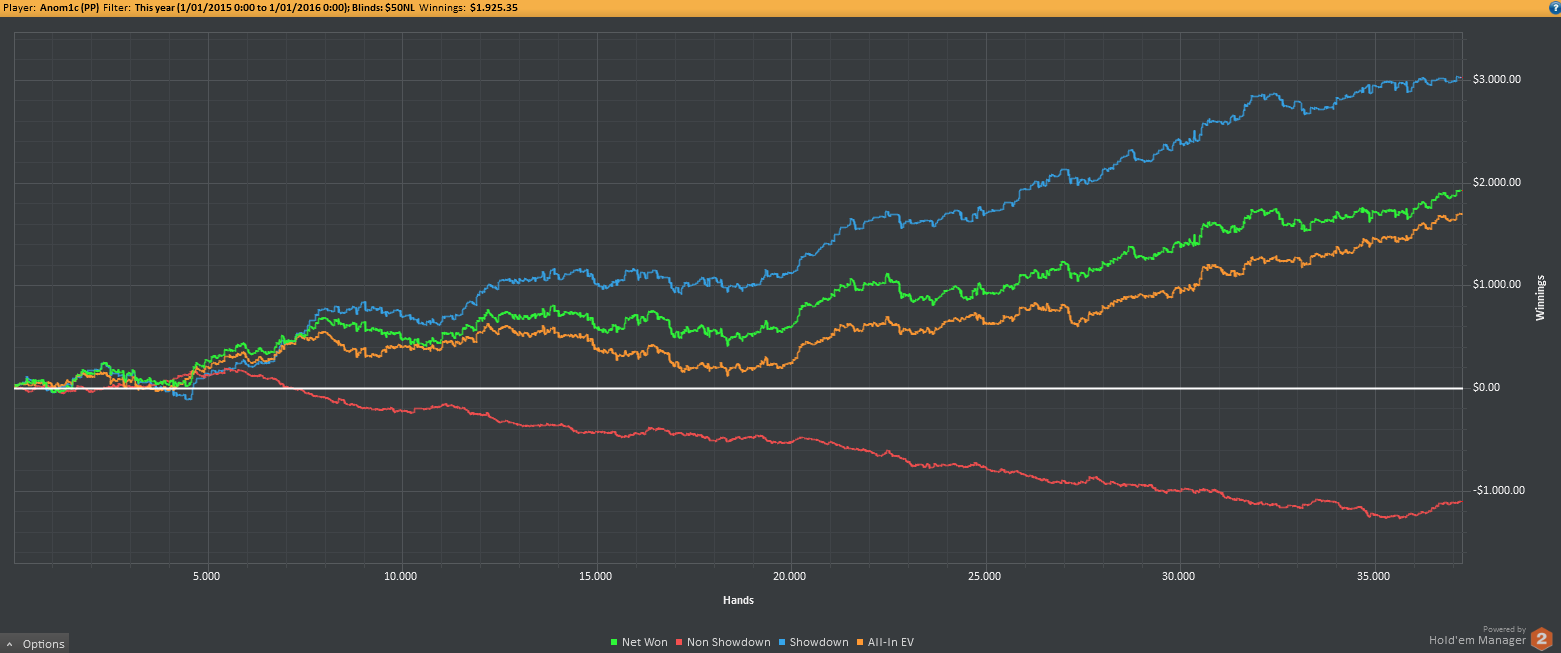Click the 30.000 hands axis label
The image size is (1561, 653).
coord(1179,577)
